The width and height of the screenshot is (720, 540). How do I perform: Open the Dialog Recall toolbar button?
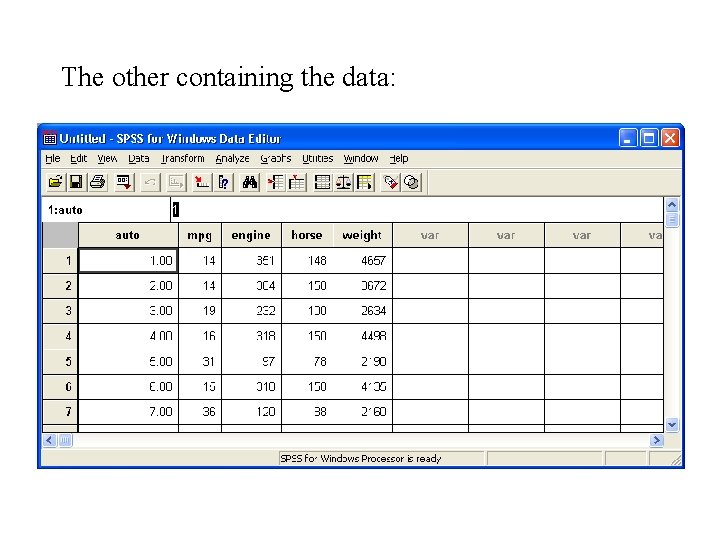pyautogui.click(x=124, y=182)
